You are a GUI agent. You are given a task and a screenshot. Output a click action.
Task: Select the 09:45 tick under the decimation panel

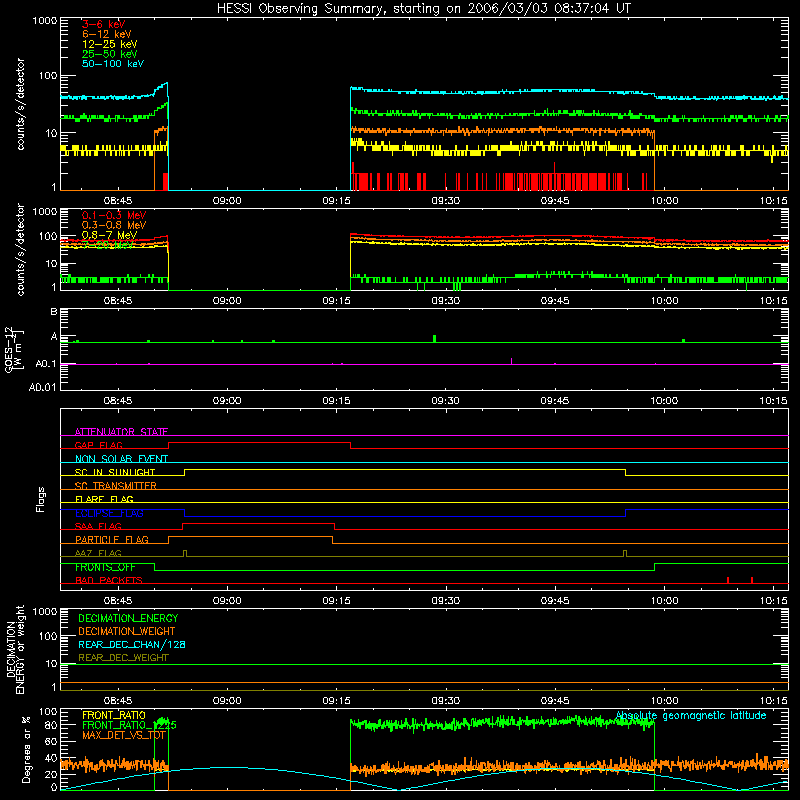555,701
